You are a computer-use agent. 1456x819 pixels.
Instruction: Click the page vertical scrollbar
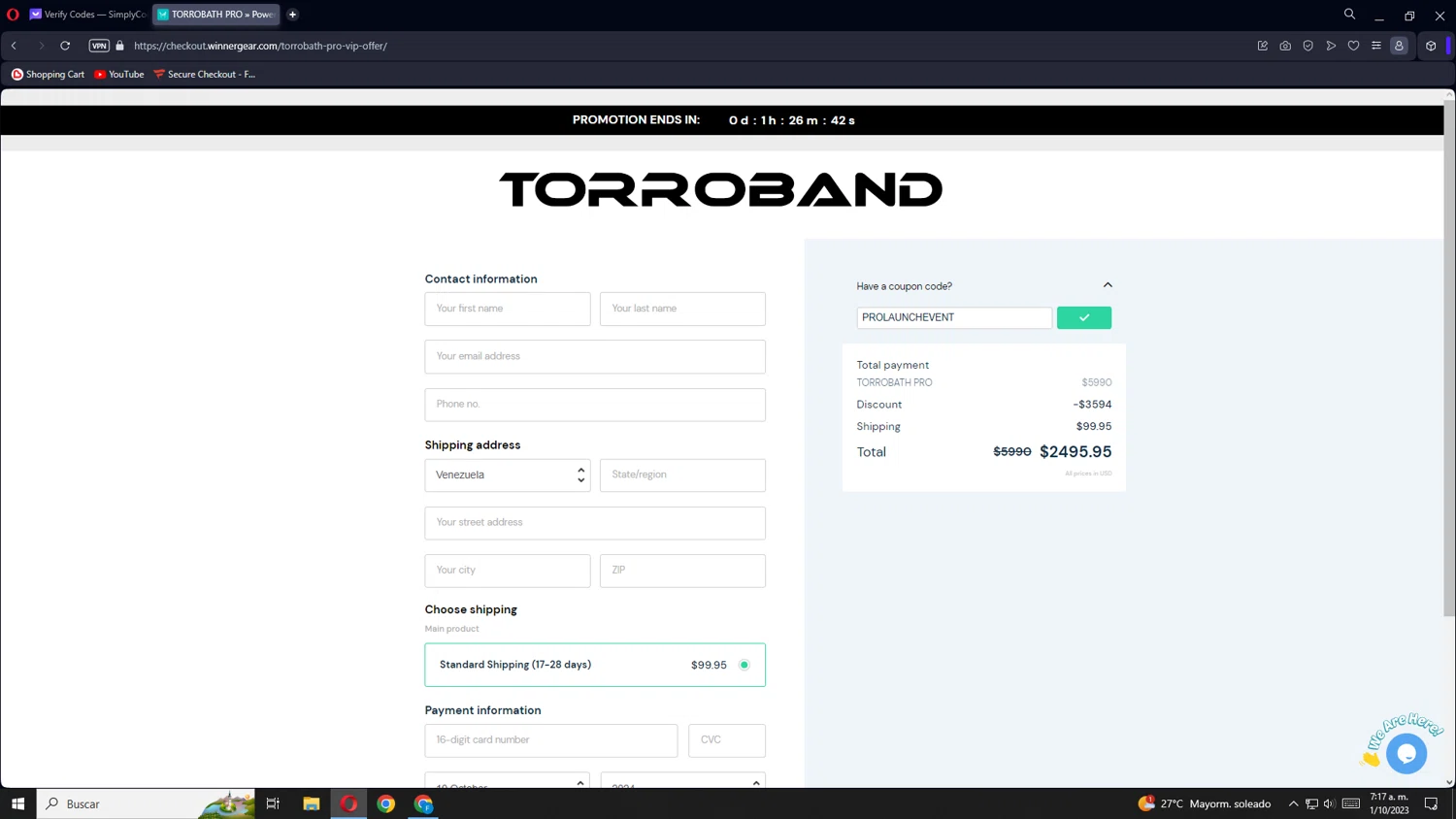(x=1449, y=359)
